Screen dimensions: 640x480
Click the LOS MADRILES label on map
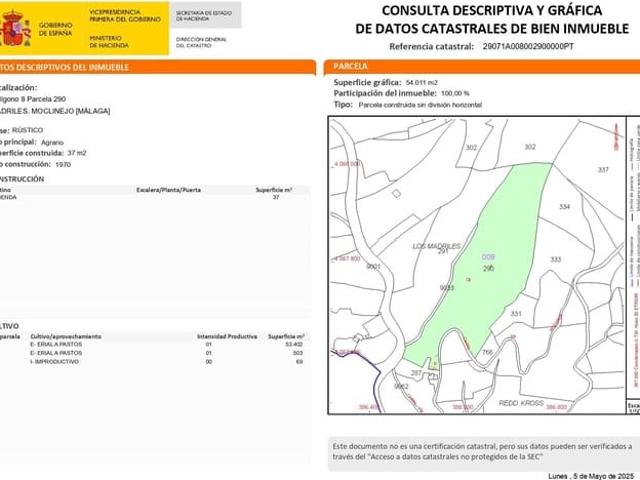pyautogui.click(x=436, y=246)
